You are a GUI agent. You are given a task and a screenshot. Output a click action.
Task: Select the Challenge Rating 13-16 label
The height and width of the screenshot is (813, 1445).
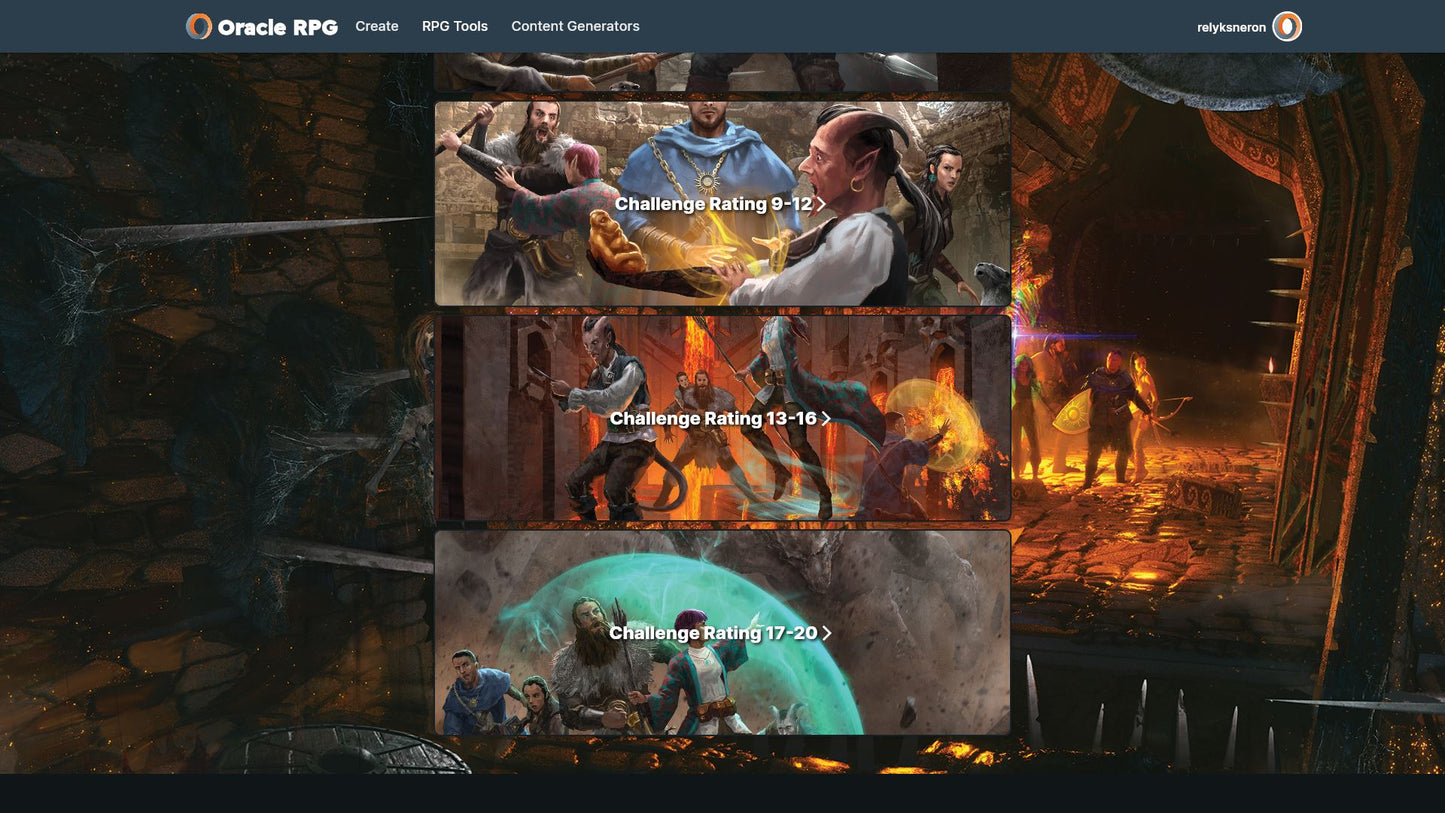tap(713, 419)
